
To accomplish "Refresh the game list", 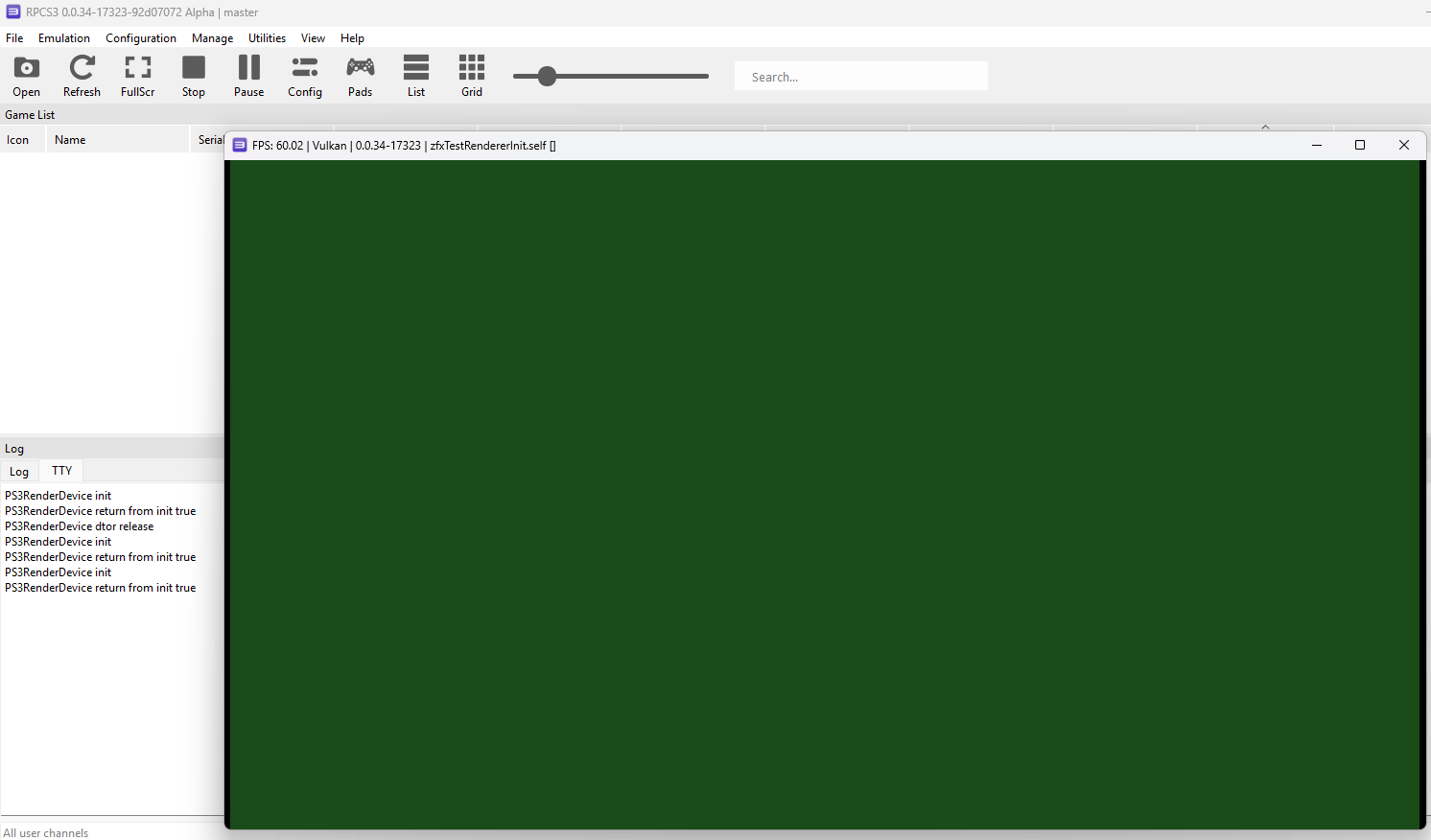I will [x=82, y=76].
